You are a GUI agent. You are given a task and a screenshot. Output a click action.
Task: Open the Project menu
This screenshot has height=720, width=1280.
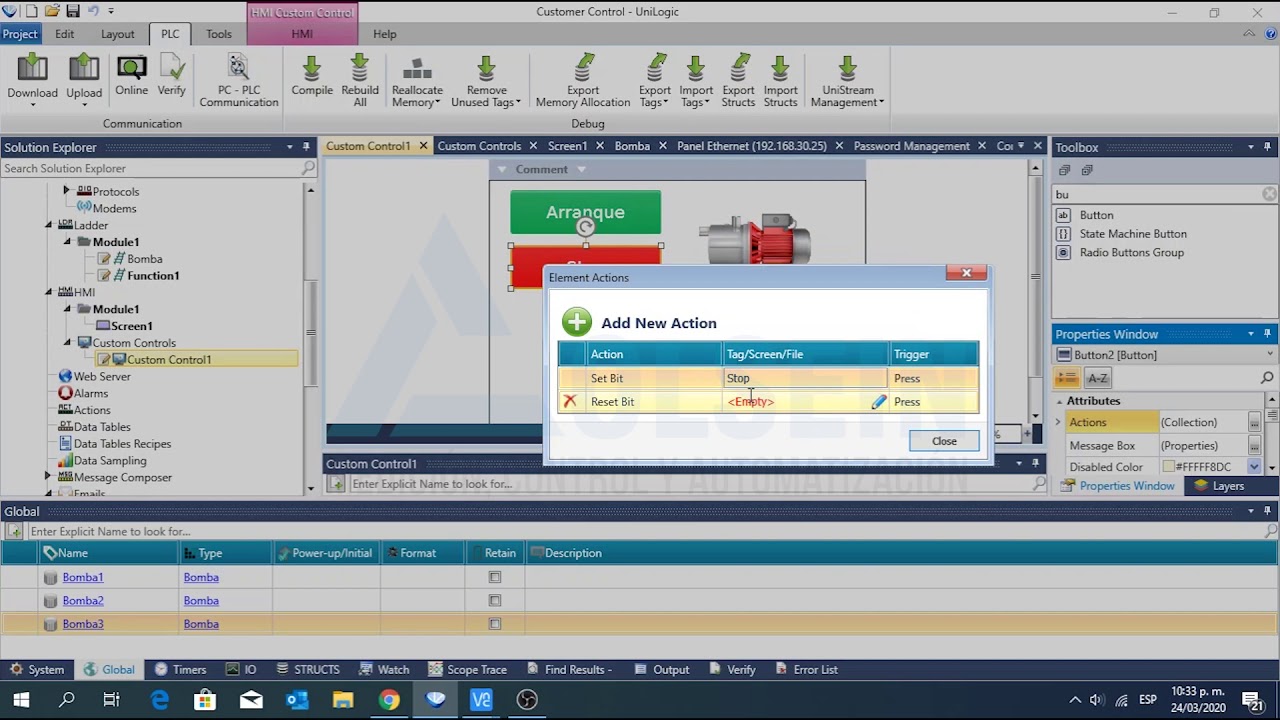click(x=19, y=34)
